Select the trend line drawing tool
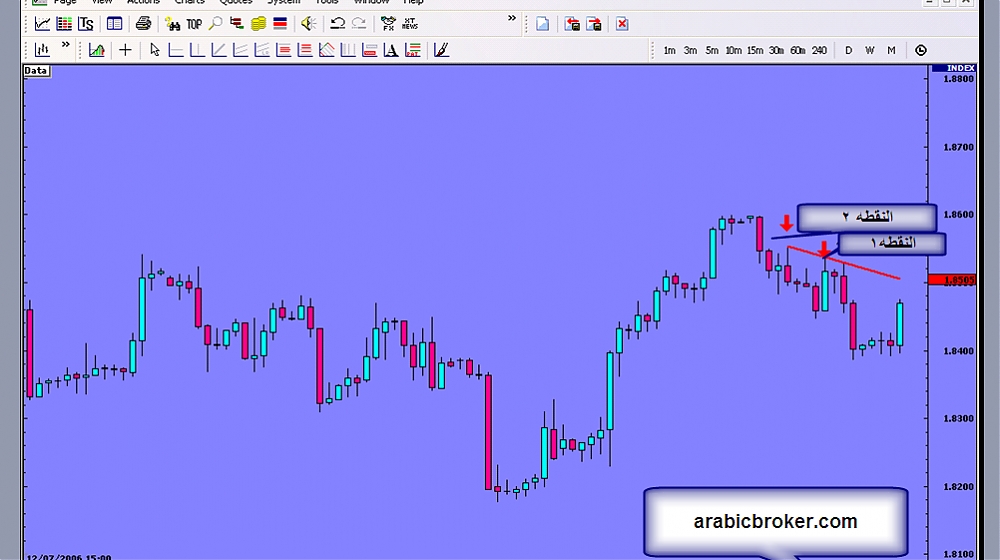 (x=219, y=50)
